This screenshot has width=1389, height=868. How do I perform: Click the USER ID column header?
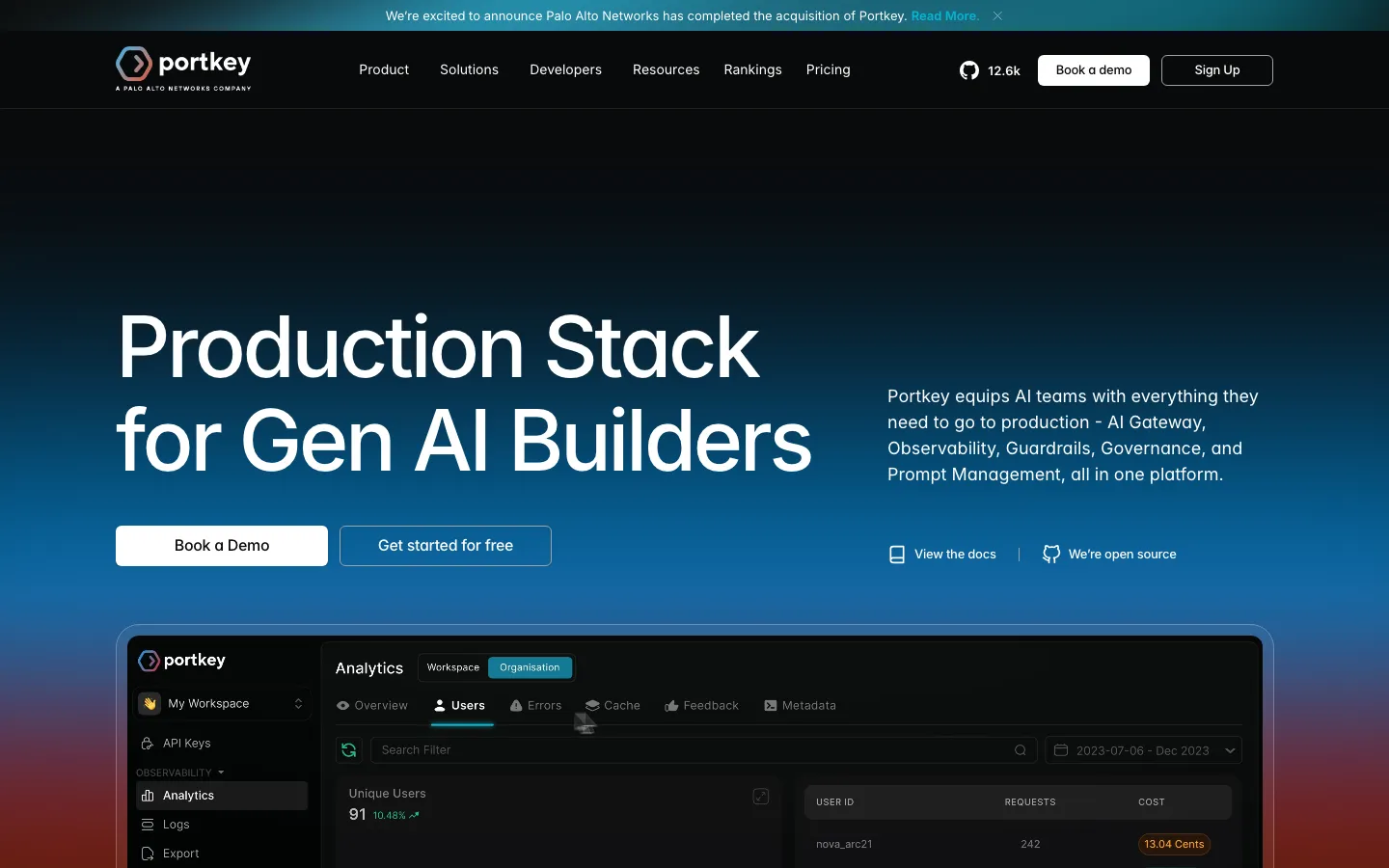(835, 802)
